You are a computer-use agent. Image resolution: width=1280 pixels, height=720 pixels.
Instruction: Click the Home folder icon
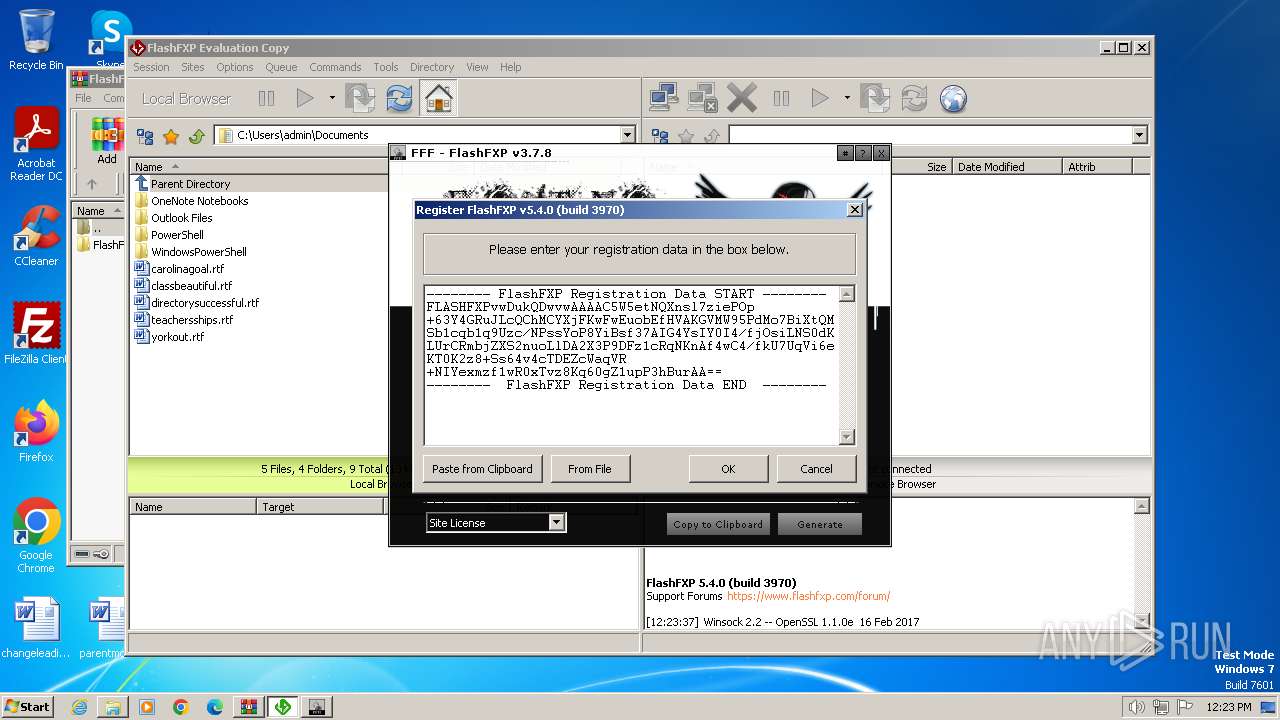tap(438, 98)
